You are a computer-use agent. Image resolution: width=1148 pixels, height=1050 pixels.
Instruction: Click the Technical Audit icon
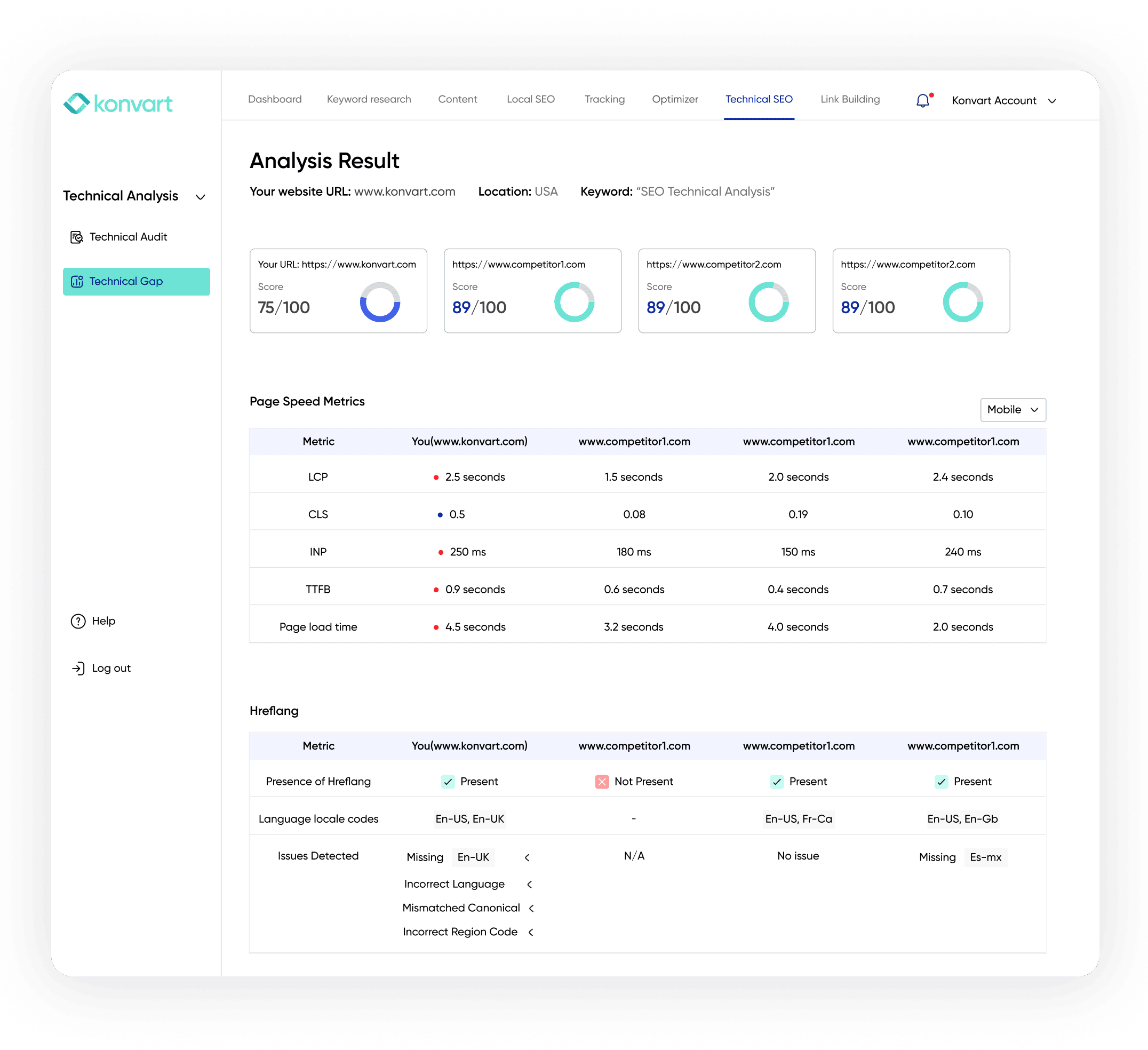tap(76, 237)
